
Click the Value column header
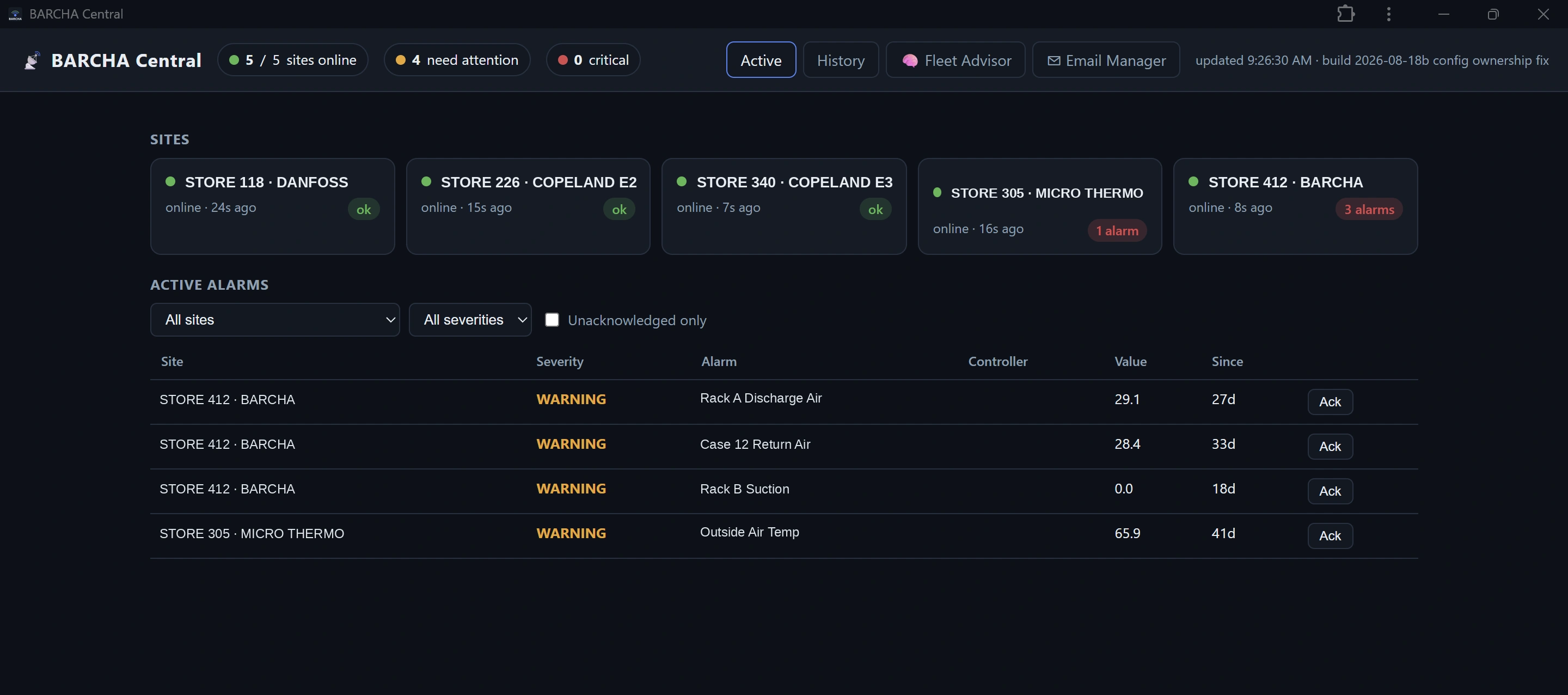tap(1130, 361)
